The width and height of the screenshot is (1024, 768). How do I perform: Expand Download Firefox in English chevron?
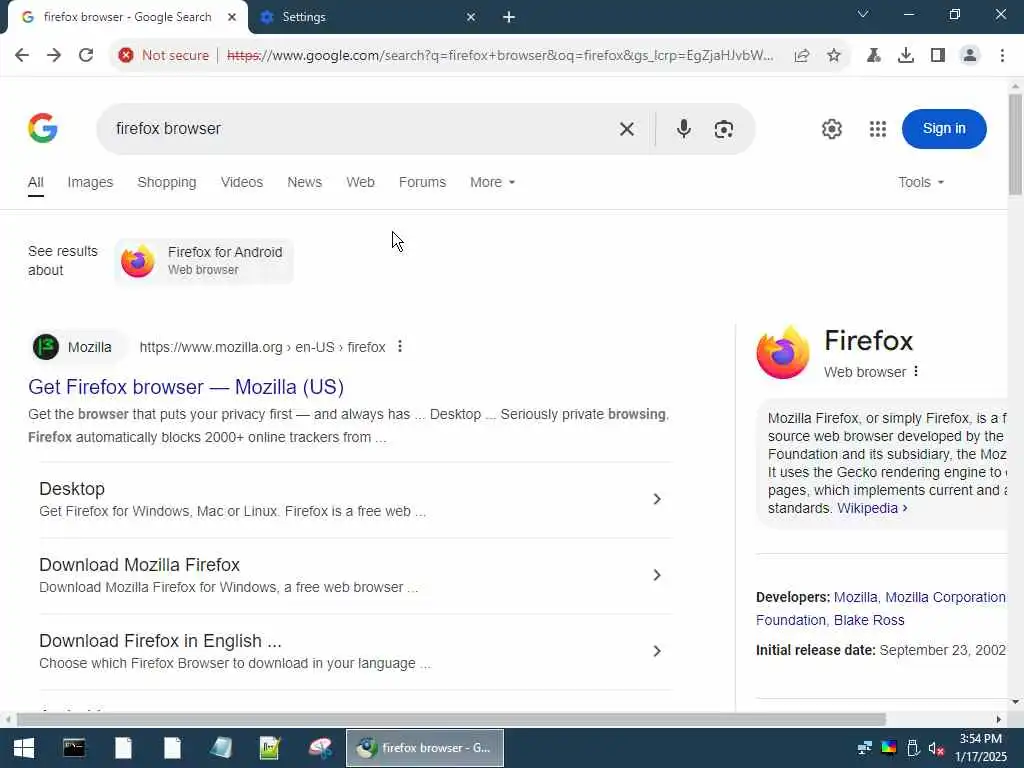[x=657, y=651]
